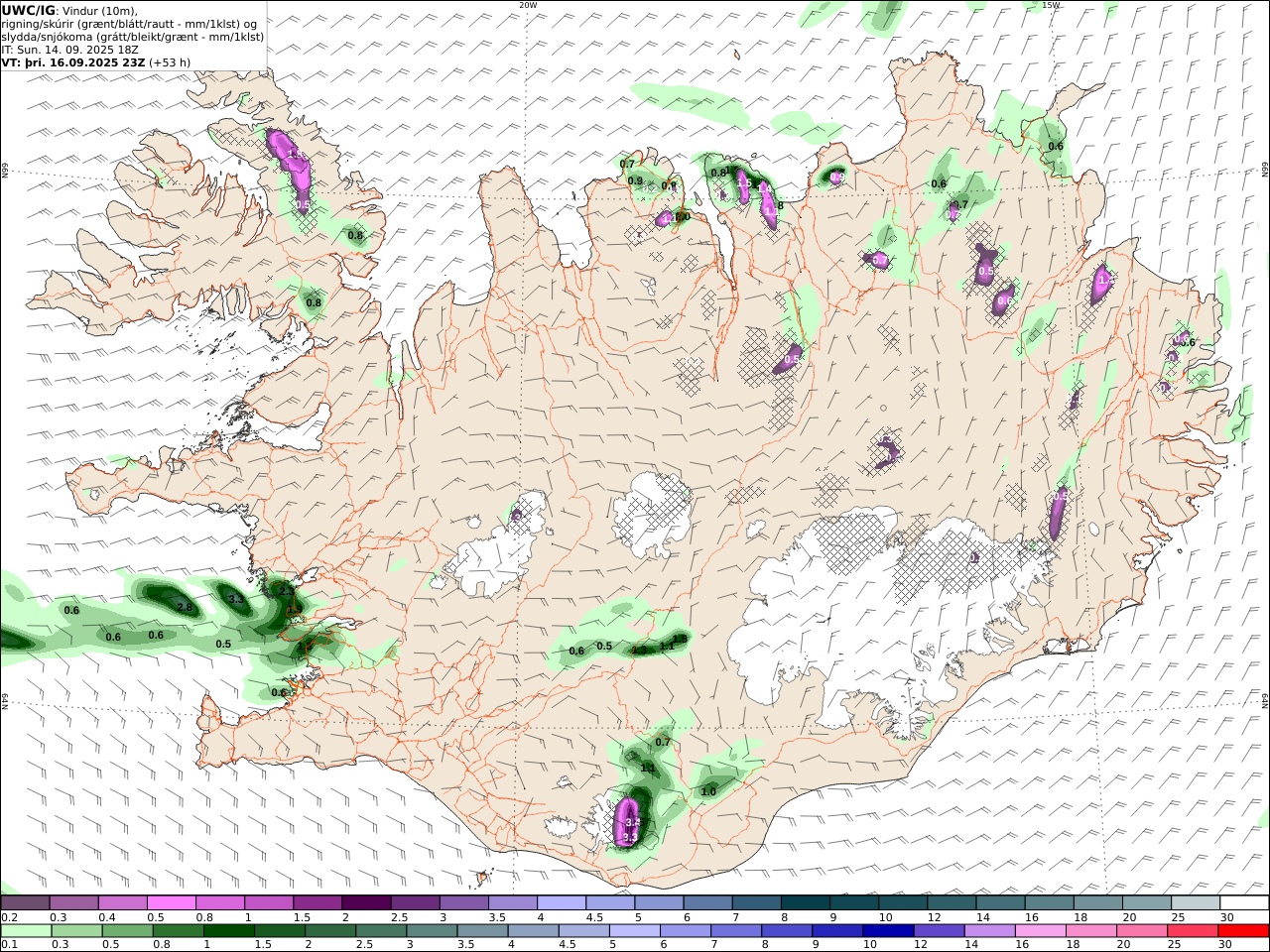Select the 'VT: þri. 16.09.2025 23Z' line
This screenshot has width=1270, height=952.
(x=74, y=62)
